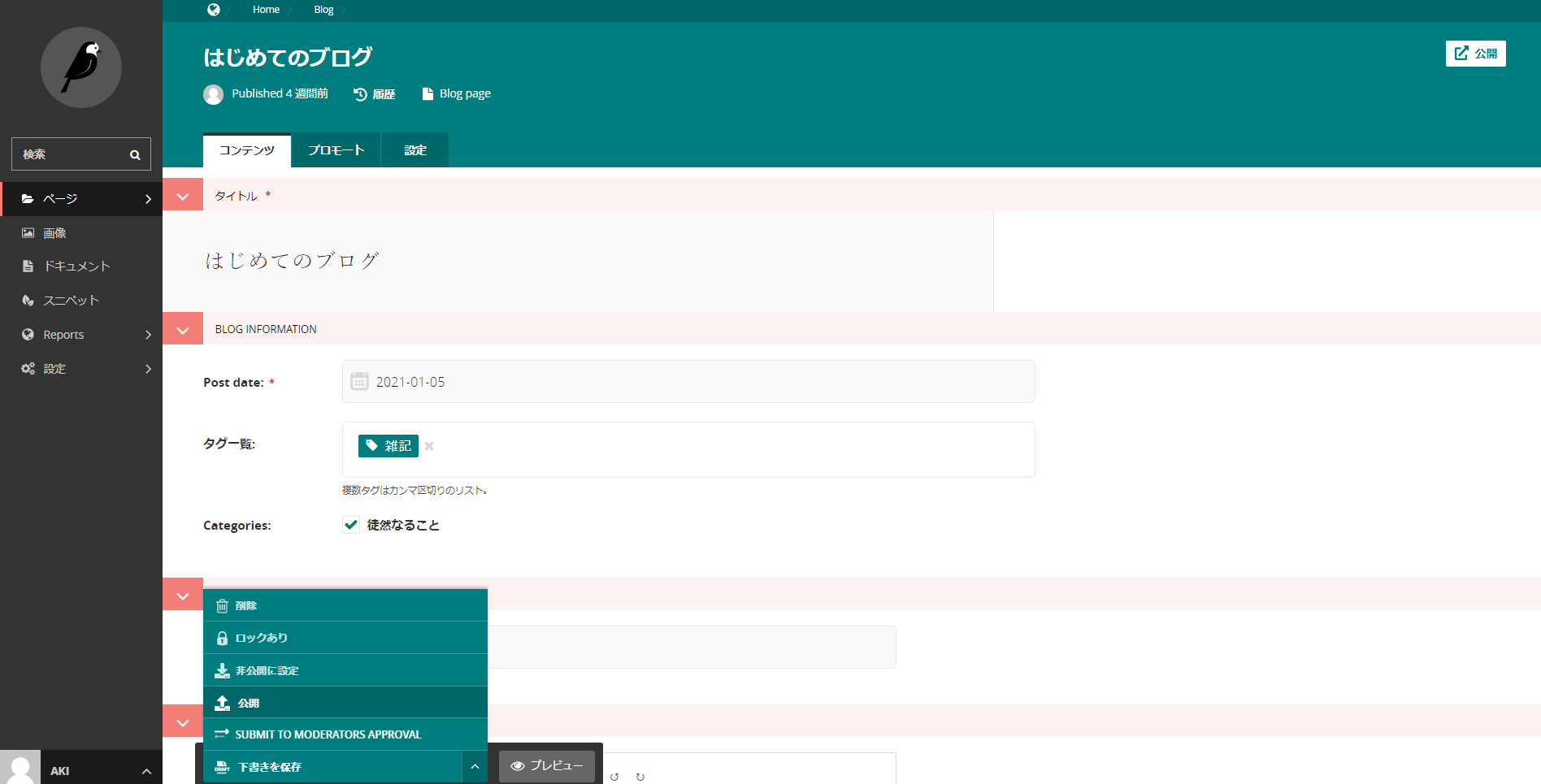Toggle the action menu arrow
The image size is (1541, 784).
point(475,767)
